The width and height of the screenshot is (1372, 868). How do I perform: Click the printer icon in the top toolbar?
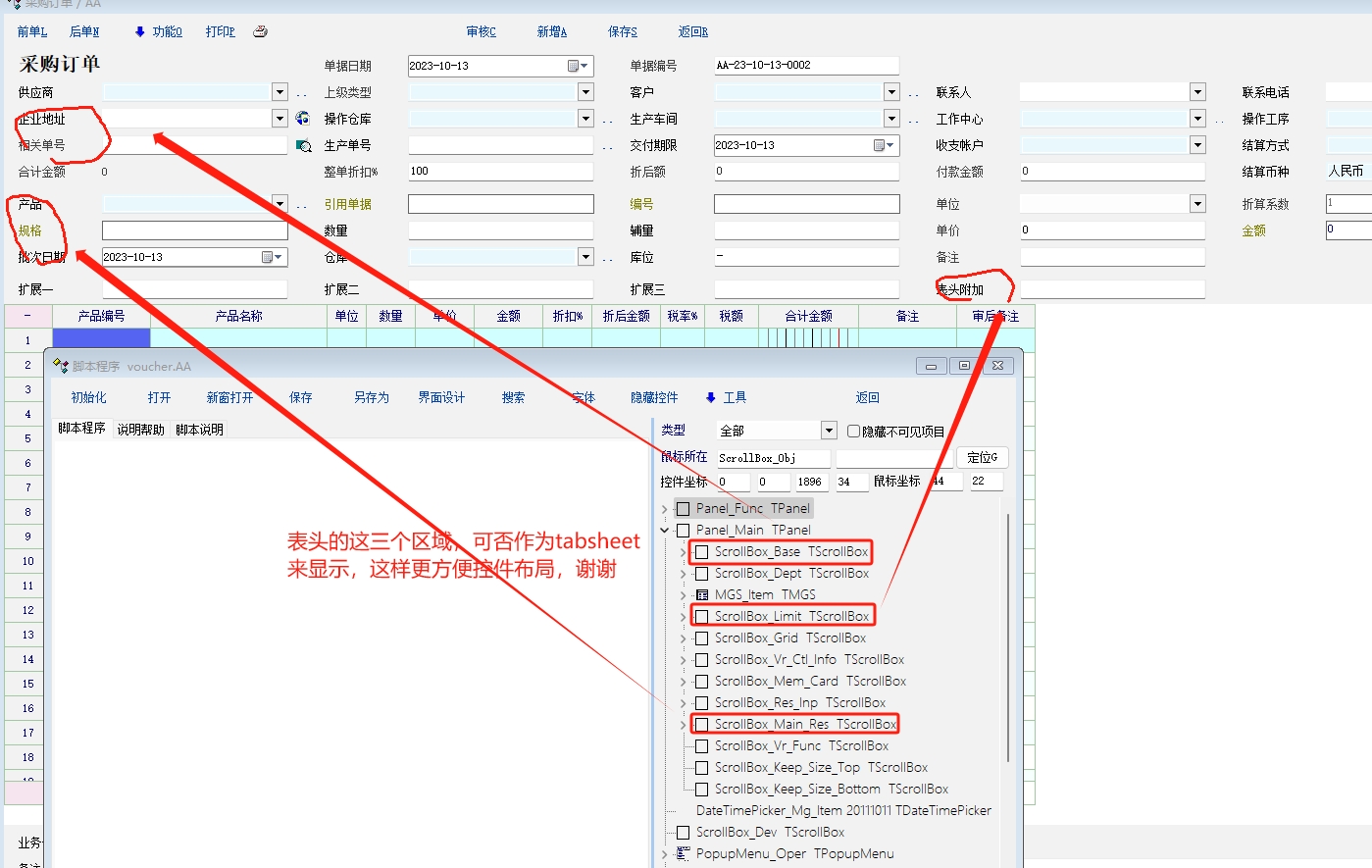[x=260, y=31]
